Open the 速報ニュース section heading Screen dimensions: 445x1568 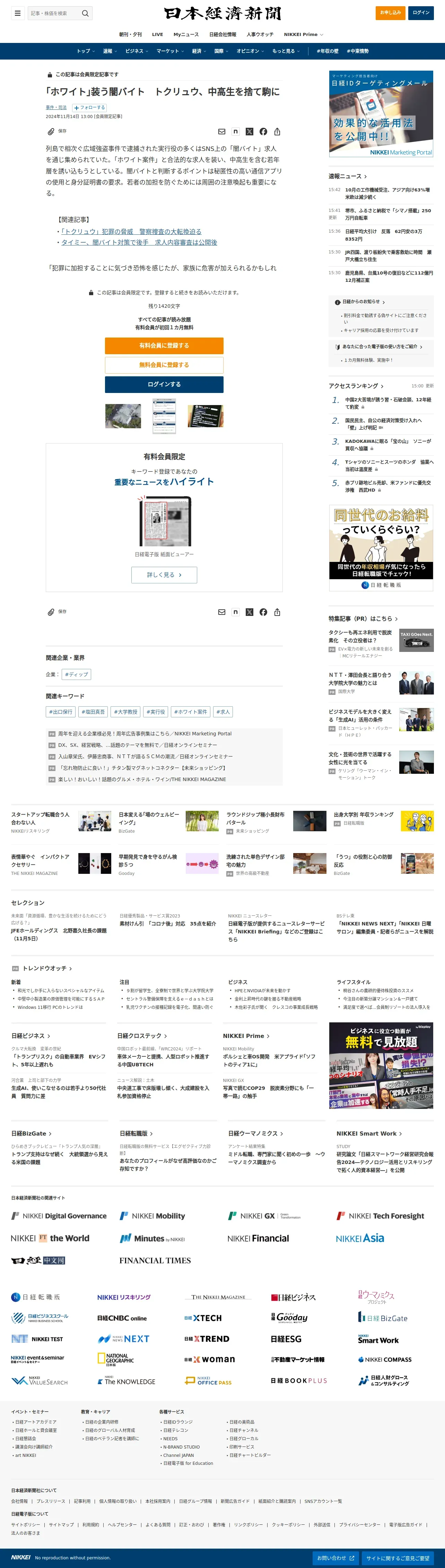348,177
